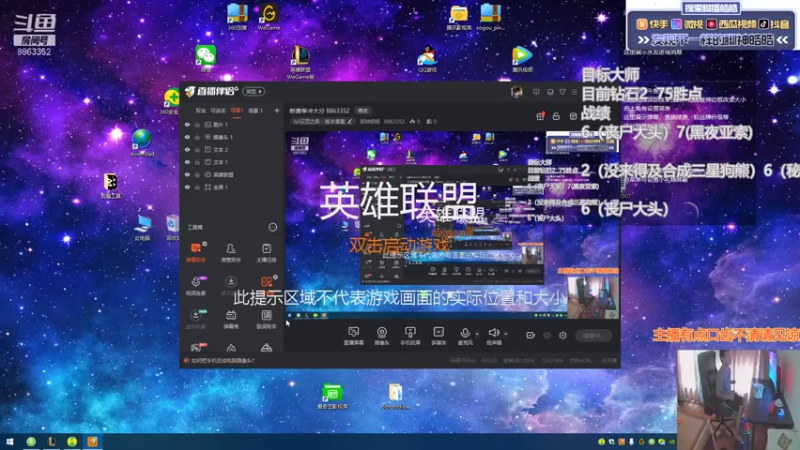
Task: Click the 修改 button beside room title
Action: click(362, 110)
